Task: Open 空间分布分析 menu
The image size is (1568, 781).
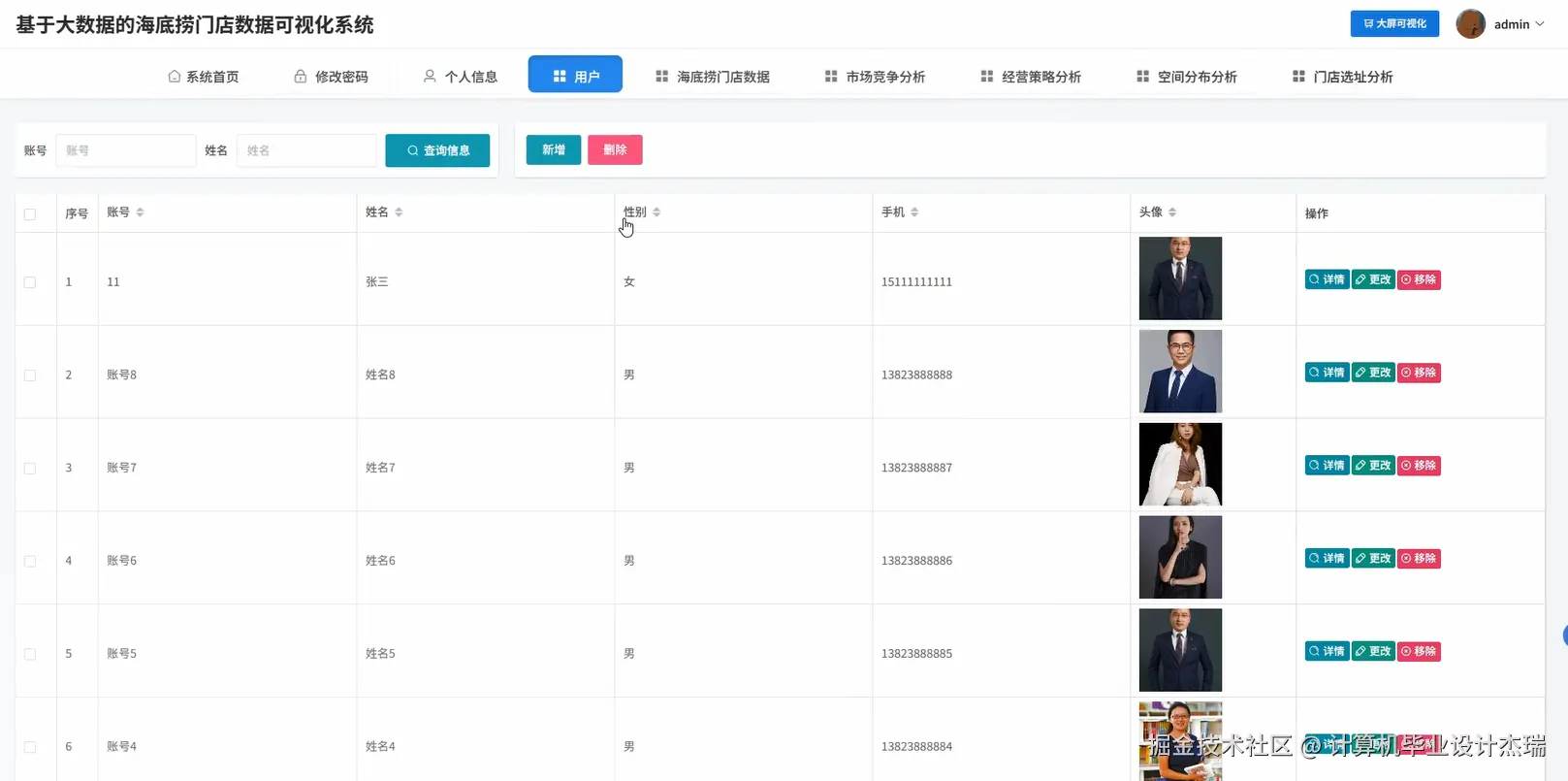Action: tap(1187, 77)
